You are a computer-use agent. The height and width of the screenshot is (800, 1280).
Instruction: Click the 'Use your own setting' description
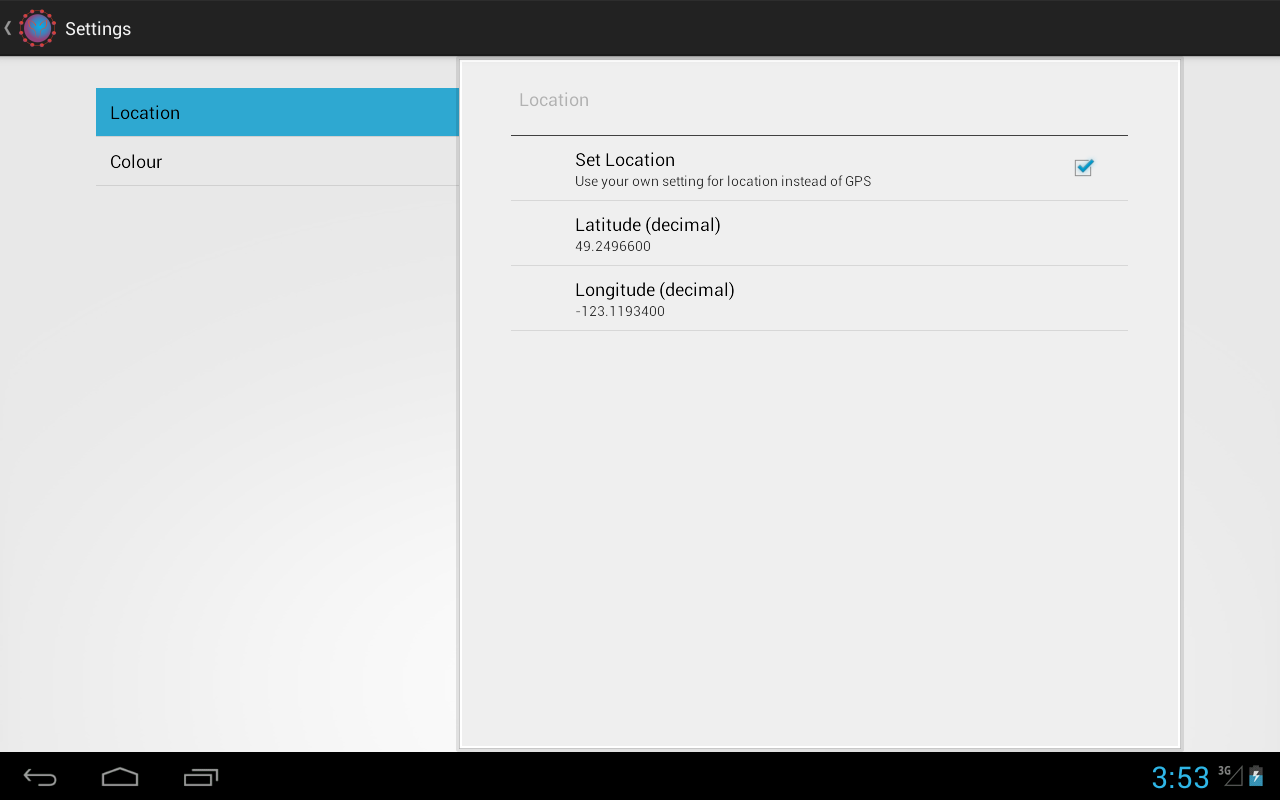coord(723,181)
